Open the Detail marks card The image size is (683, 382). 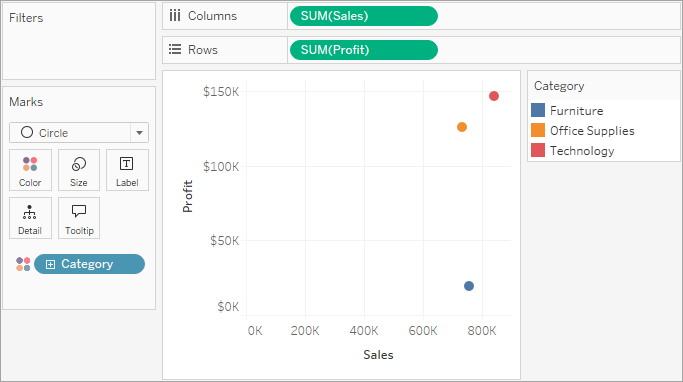[30, 218]
